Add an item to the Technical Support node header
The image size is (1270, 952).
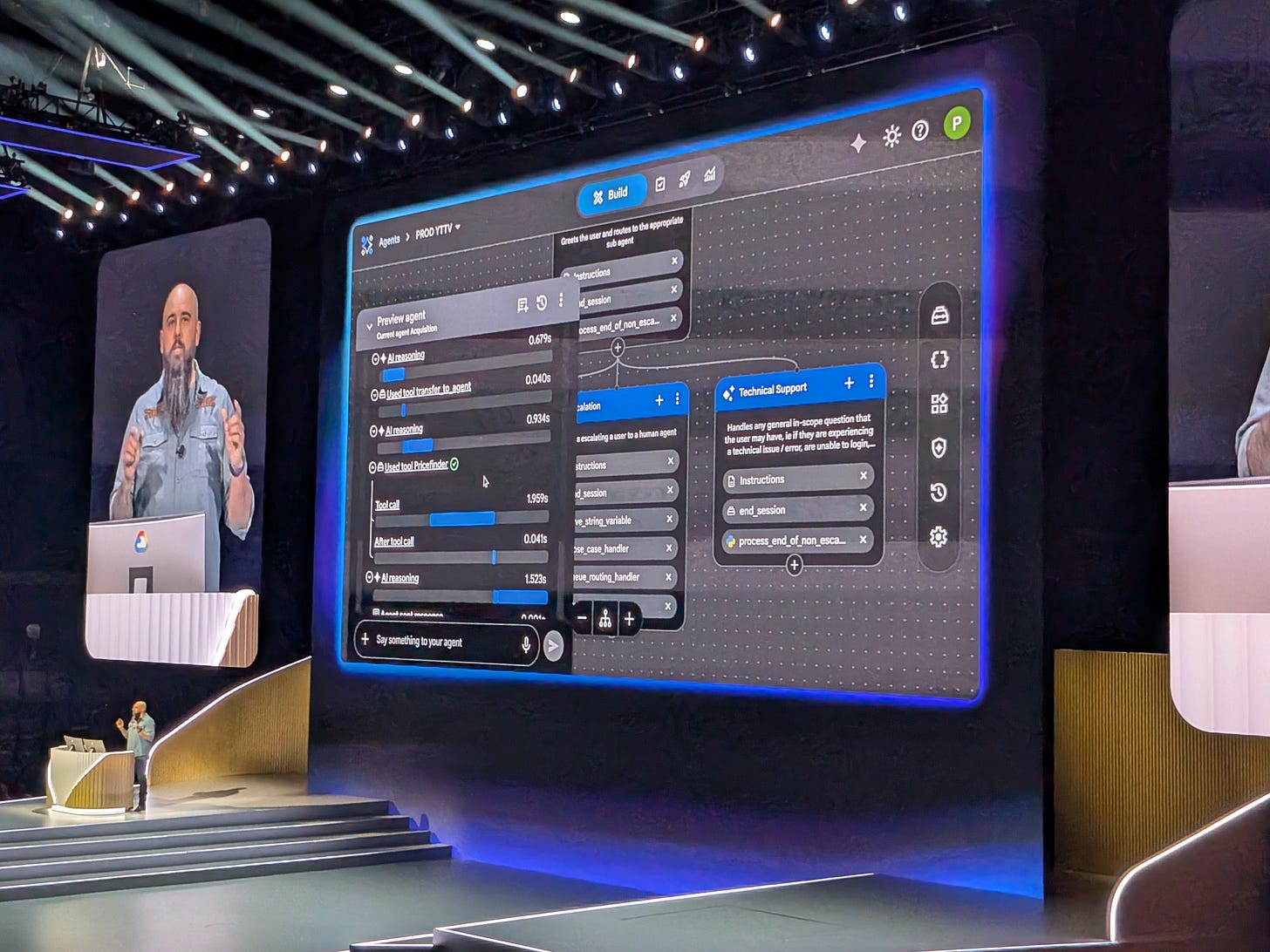point(850,383)
